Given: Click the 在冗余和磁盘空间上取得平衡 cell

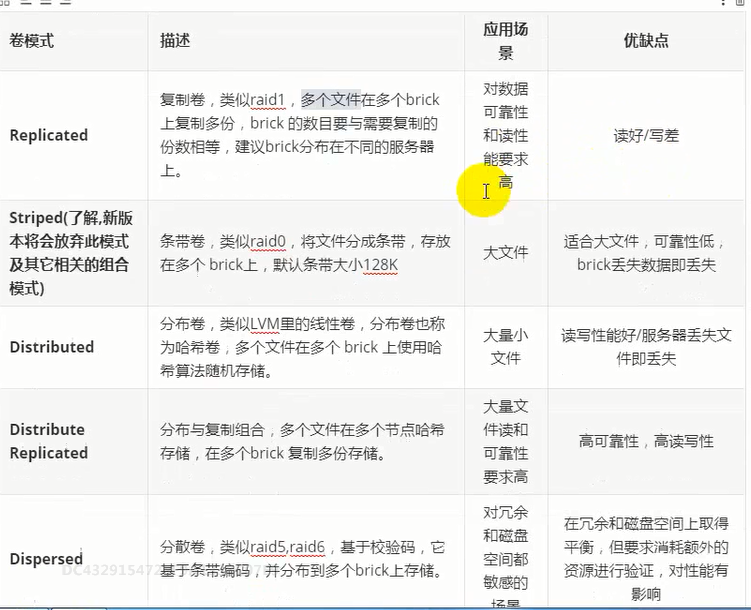Looking at the screenshot, I should coord(646,551).
